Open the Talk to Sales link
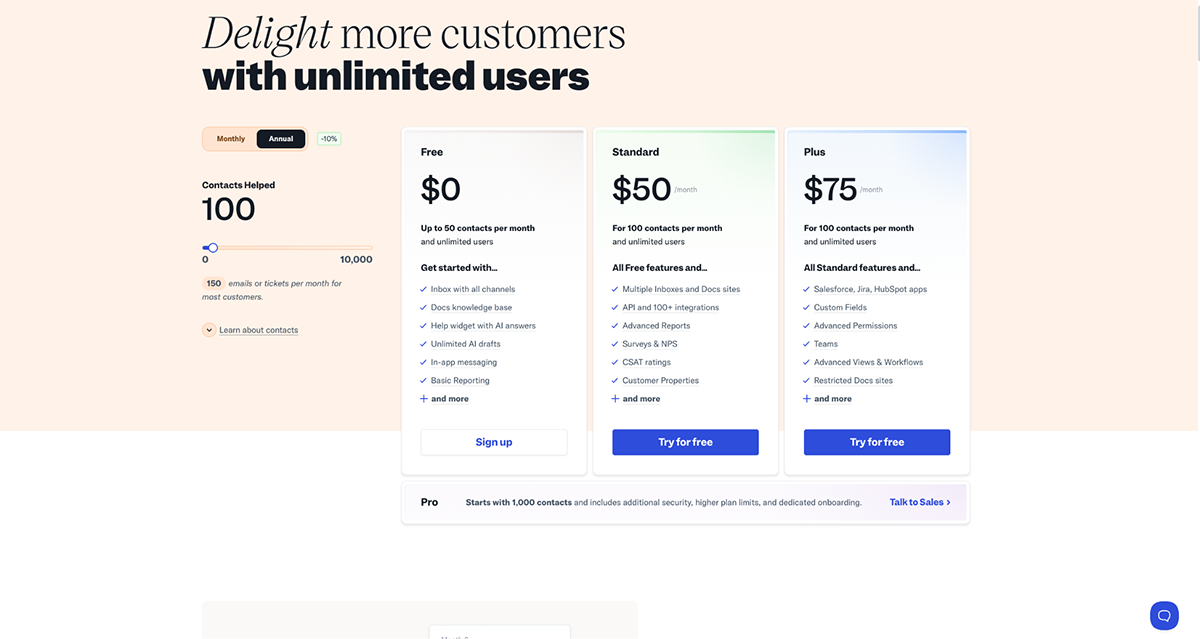Viewport: 1200px width, 639px height. click(918, 502)
